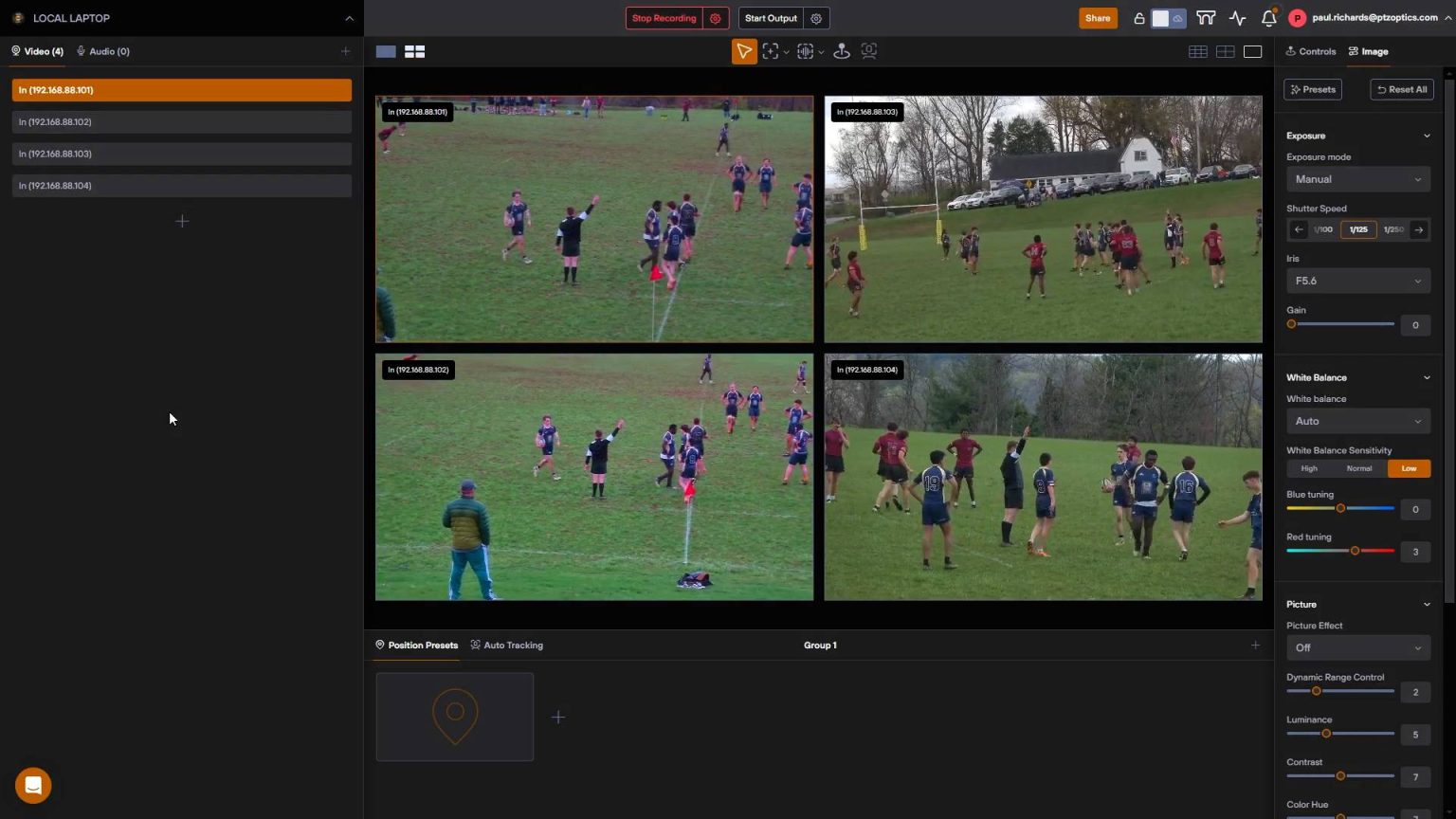Image resolution: width=1456 pixels, height=819 pixels.
Task: Select the no-grid overlay option
Action: [1253, 51]
